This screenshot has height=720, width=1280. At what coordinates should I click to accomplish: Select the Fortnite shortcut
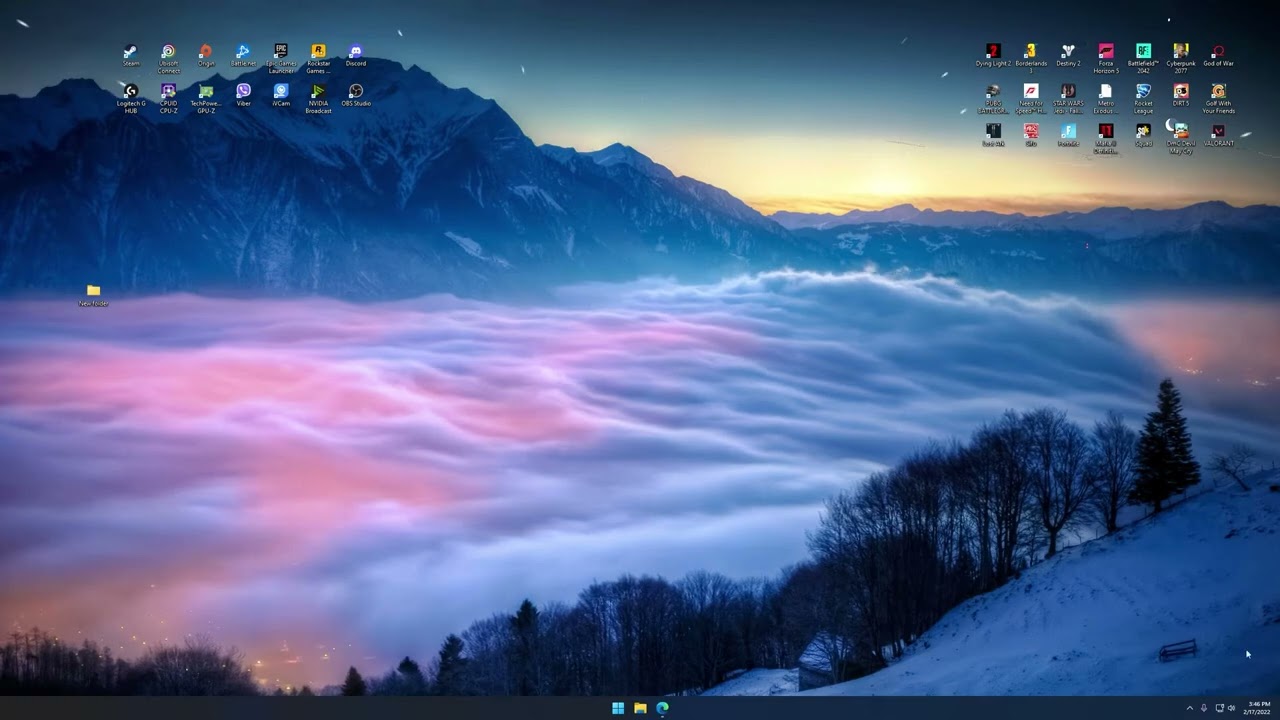(1068, 135)
